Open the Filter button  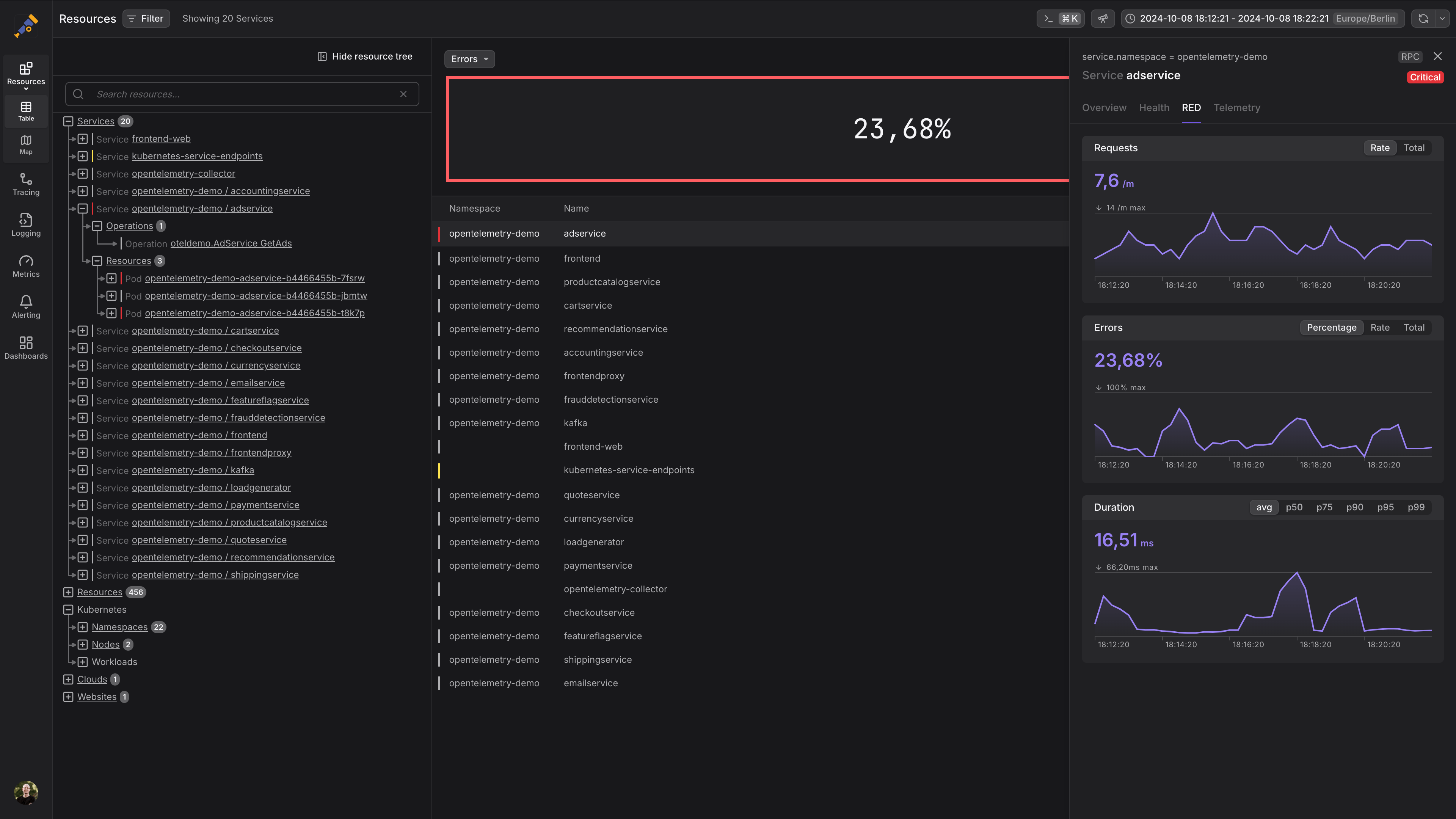pos(146,19)
